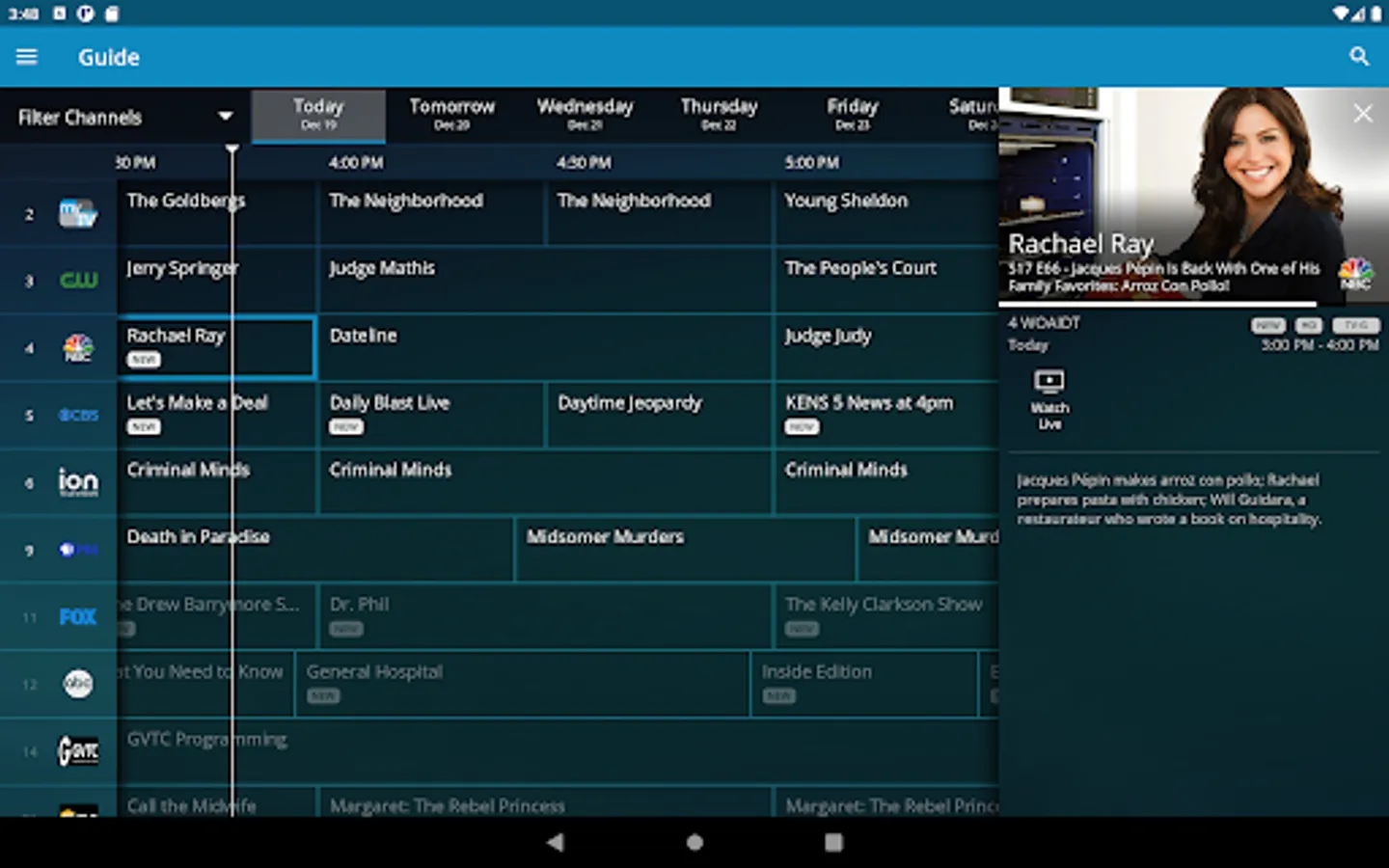Image resolution: width=1389 pixels, height=868 pixels.
Task: Click the episode description text
Action: pos(1168,500)
